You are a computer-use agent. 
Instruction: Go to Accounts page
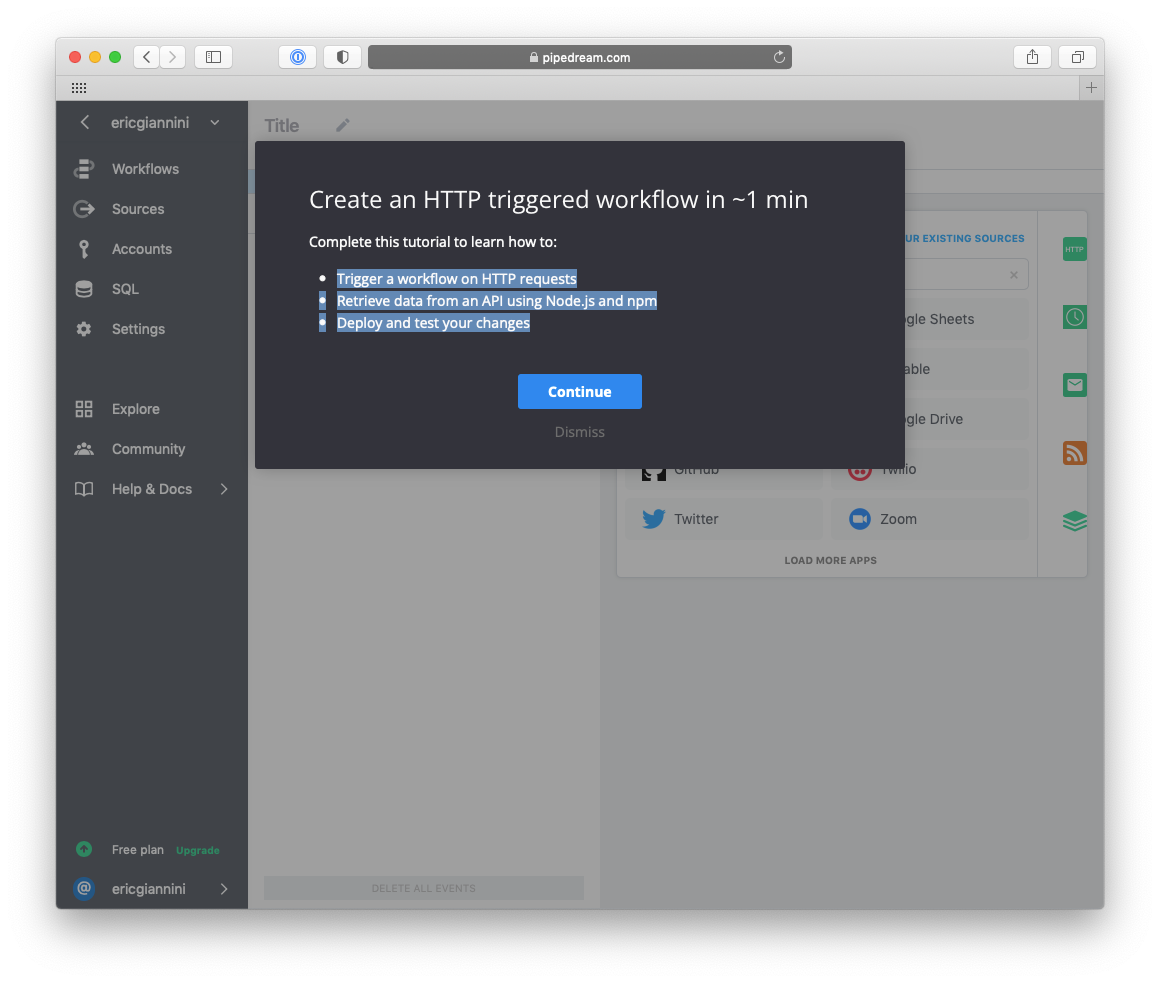pos(141,249)
